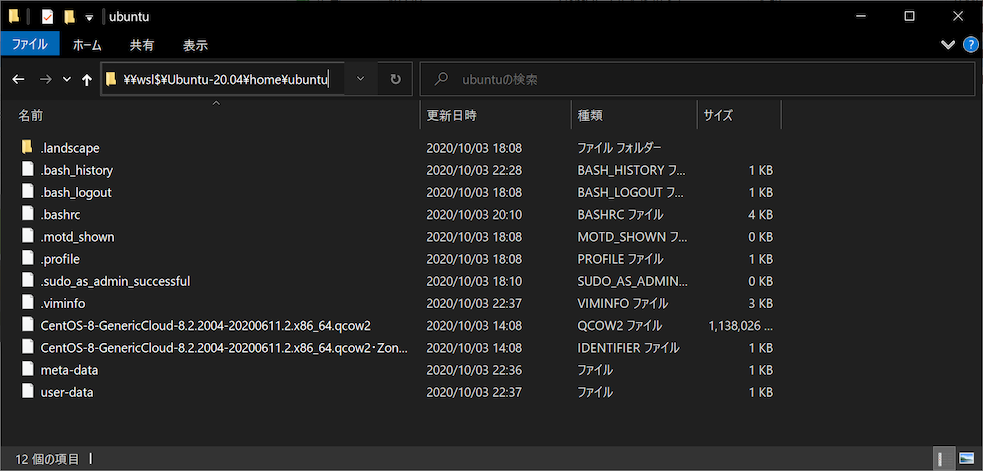
Task: Click the .sudo_as_admin_successful file name
Action: [115, 282]
